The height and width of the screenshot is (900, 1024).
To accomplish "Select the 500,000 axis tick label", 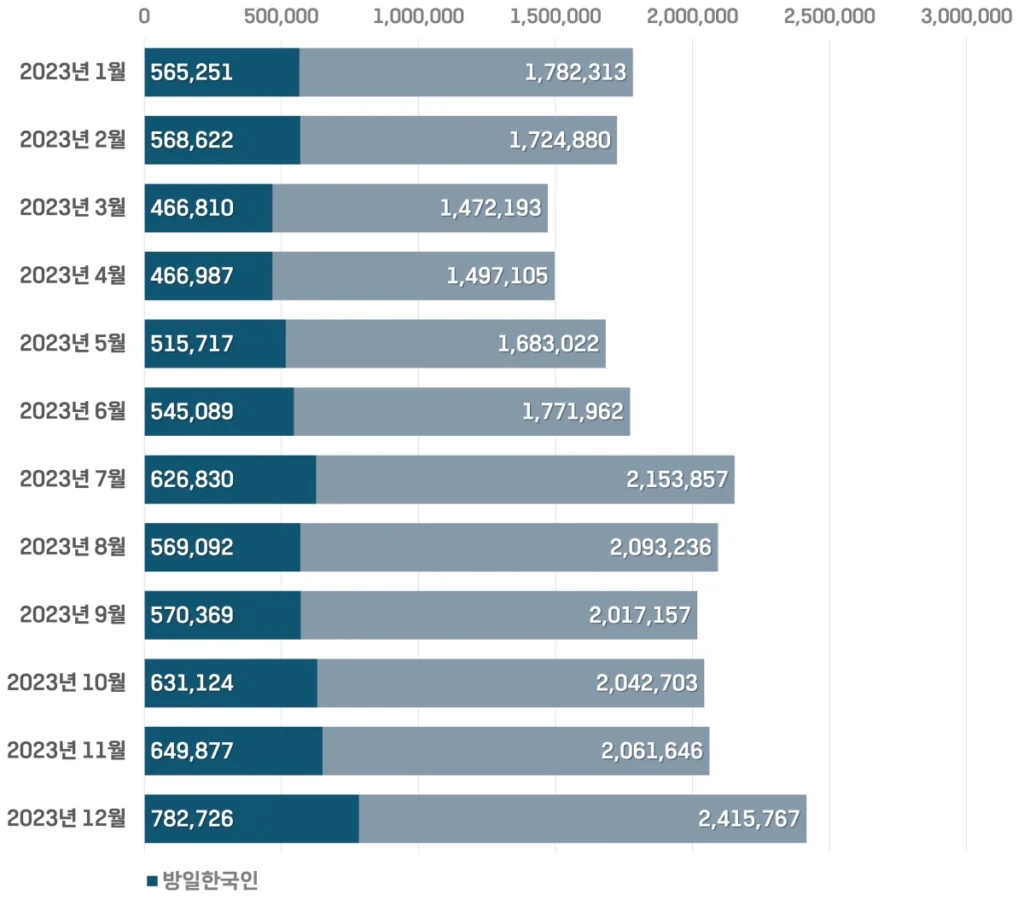I will [x=282, y=16].
